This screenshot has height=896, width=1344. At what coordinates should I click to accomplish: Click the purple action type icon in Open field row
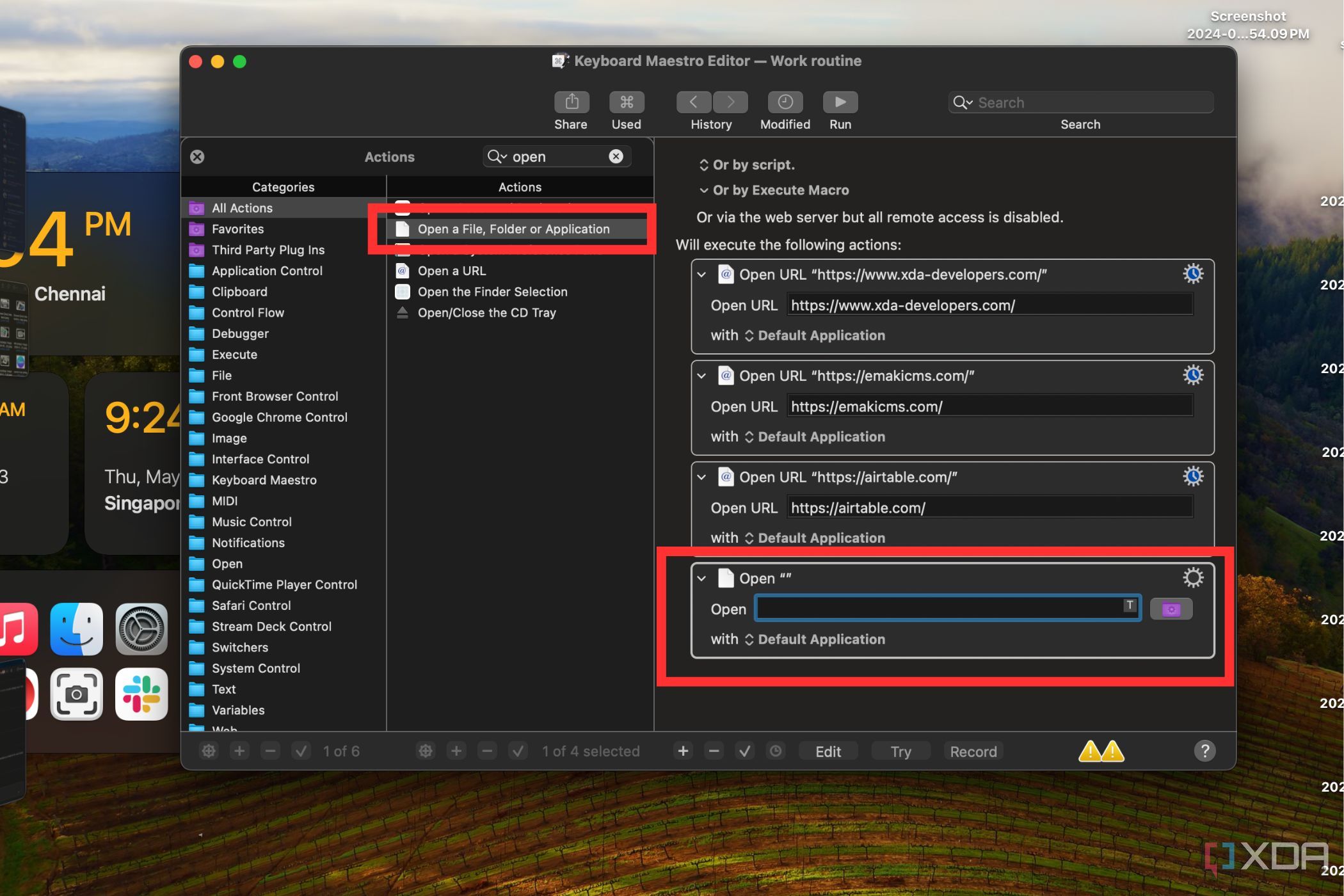1170,608
